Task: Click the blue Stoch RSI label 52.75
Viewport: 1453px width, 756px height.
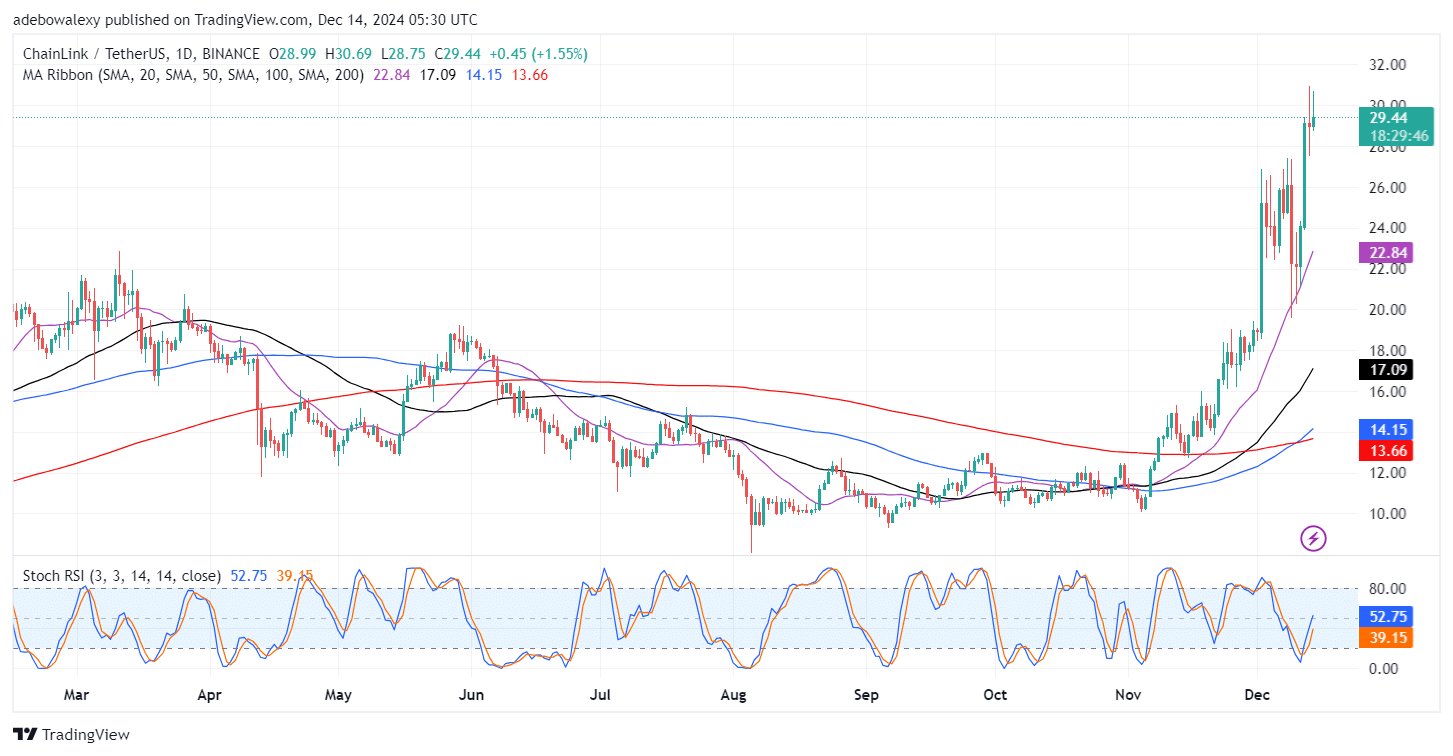Action: click(x=1387, y=616)
